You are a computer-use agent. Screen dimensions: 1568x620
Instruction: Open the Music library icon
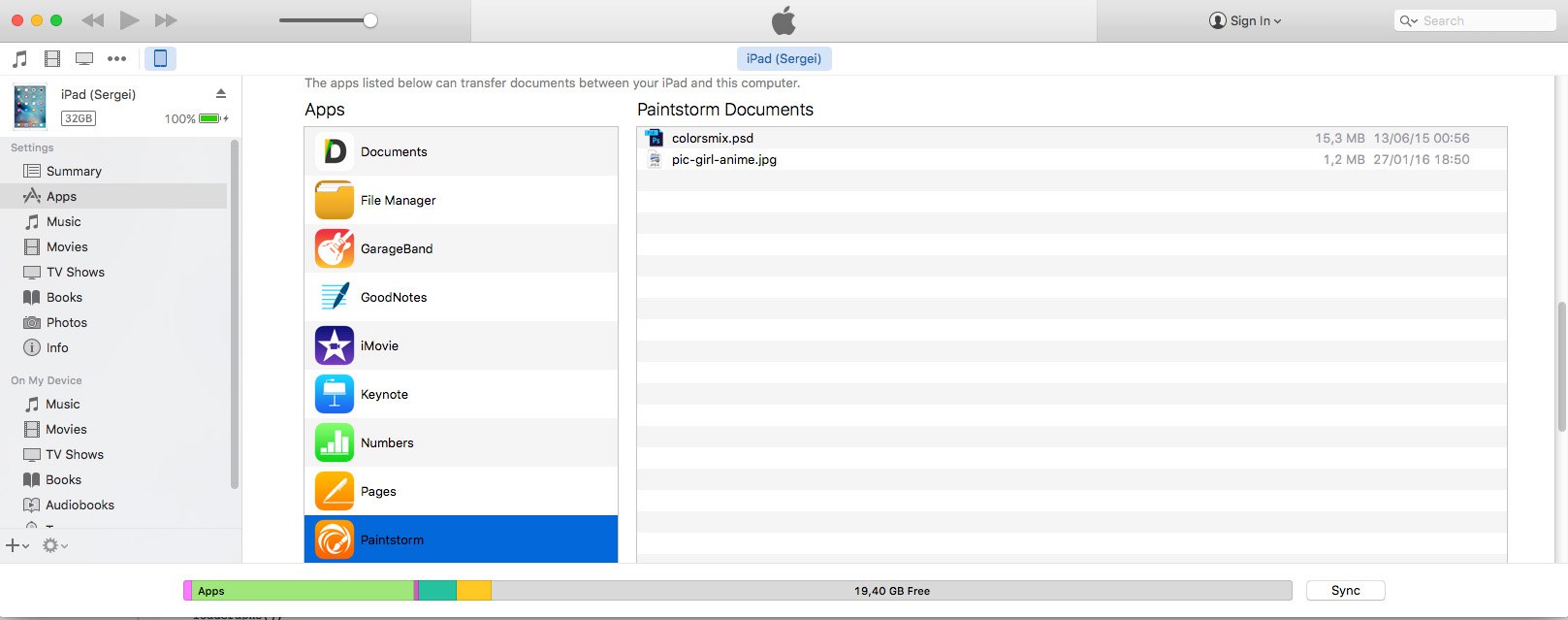pyautogui.click(x=19, y=59)
